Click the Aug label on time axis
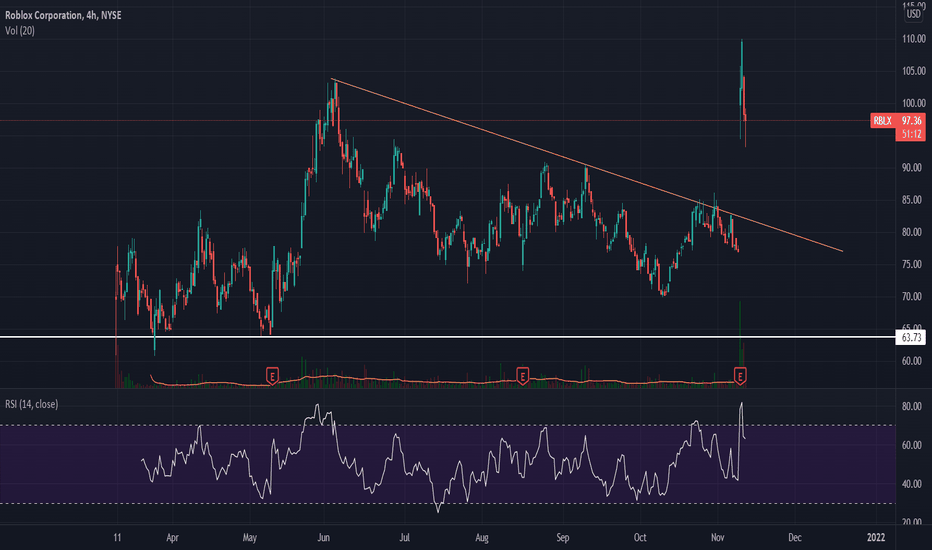Viewport: 932px width, 550px height. (482, 538)
